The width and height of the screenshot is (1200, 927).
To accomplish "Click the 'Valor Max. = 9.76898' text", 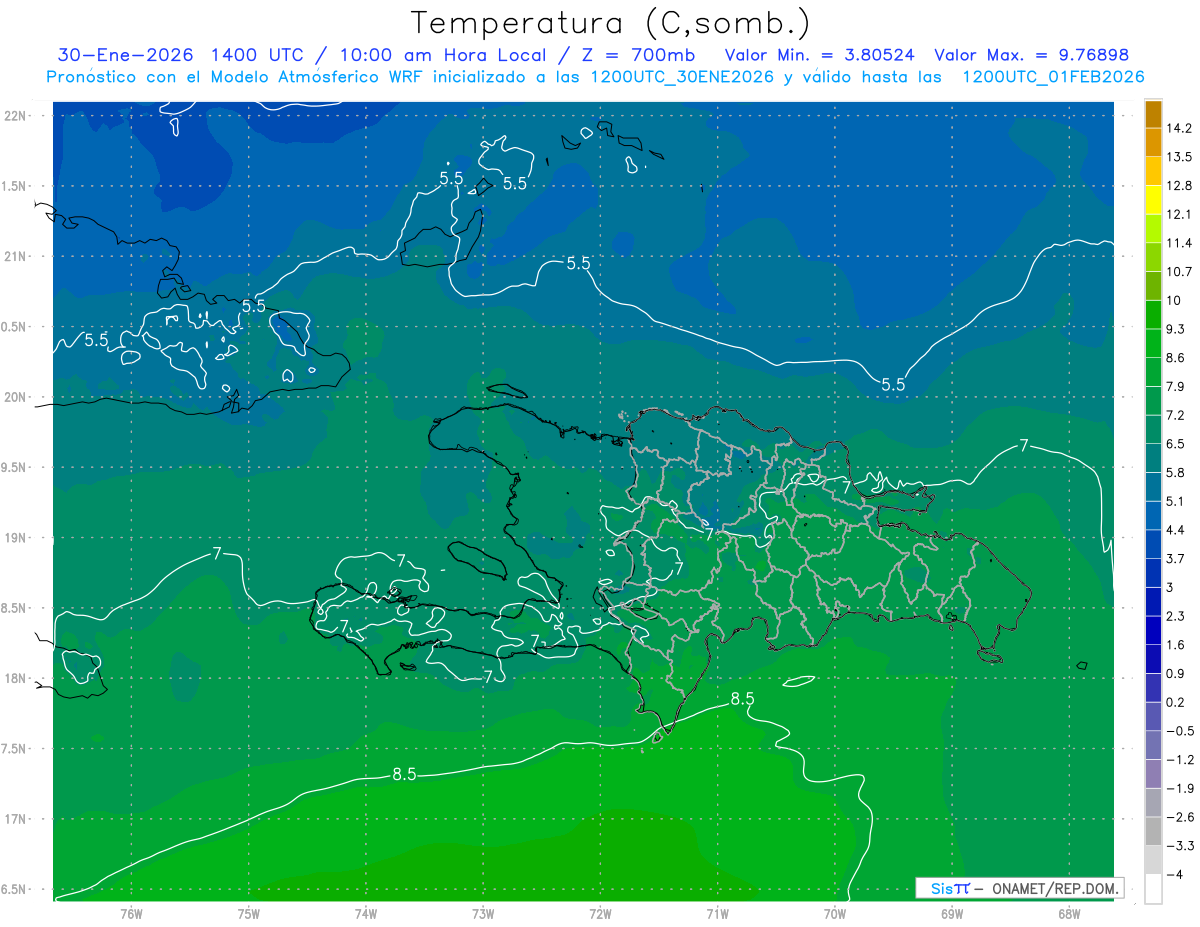I will (x=1031, y=54).
